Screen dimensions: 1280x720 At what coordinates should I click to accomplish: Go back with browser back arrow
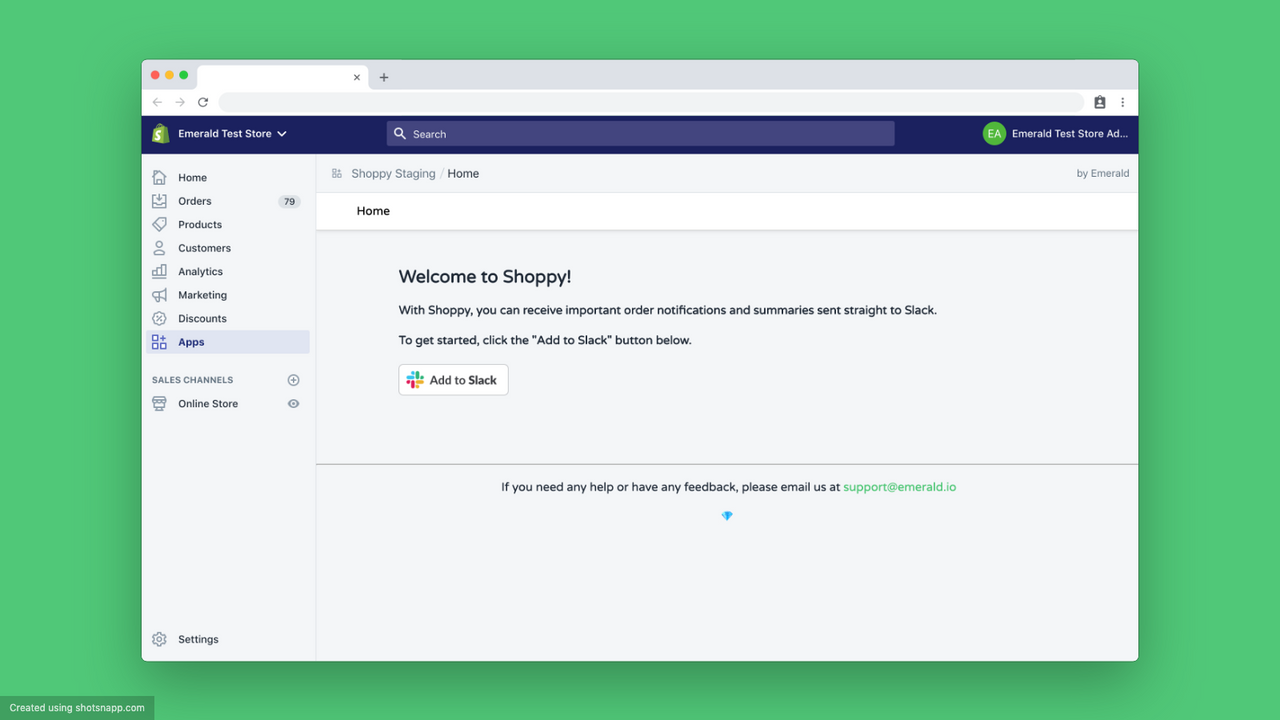coord(157,102)
